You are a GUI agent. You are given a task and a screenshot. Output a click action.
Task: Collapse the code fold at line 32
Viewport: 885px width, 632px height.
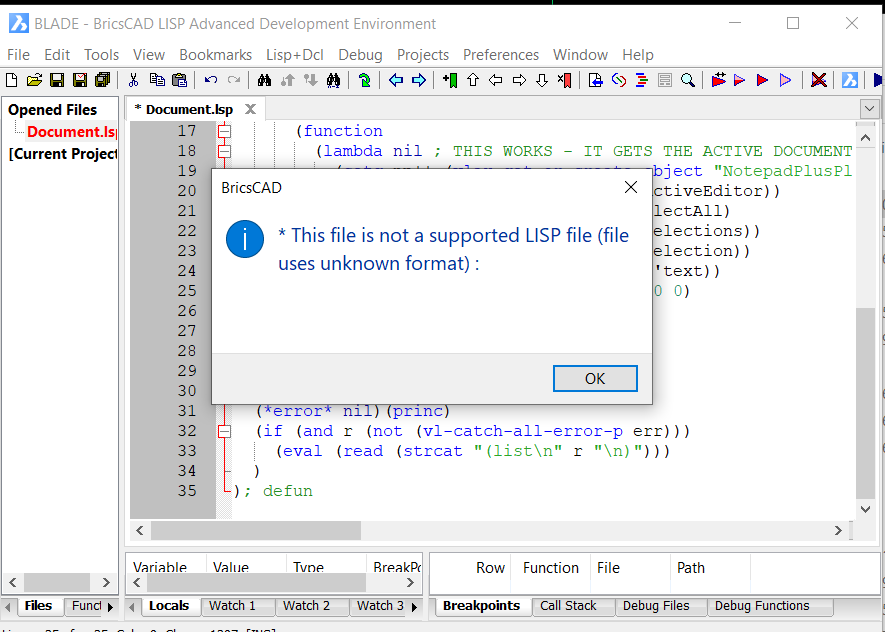pos(225,431)
